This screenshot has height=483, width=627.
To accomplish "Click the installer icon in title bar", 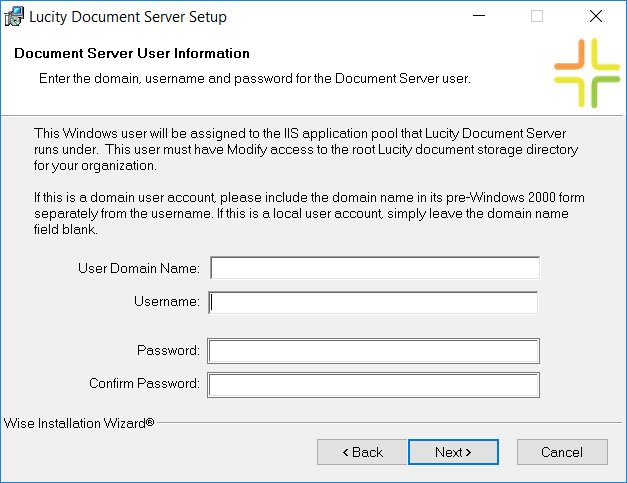I will 14,16.
